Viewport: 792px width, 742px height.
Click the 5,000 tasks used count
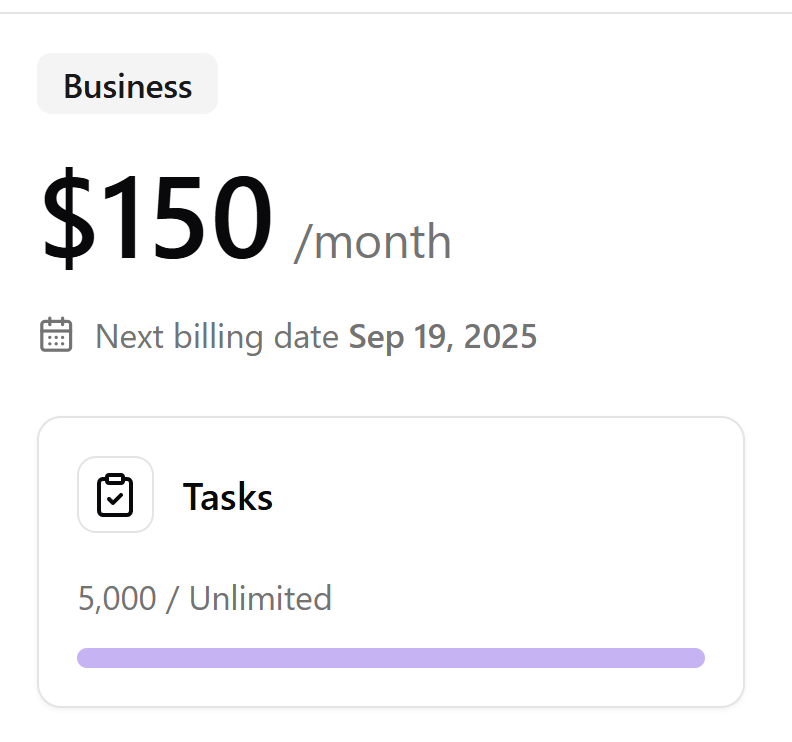[x=117, y=599]
